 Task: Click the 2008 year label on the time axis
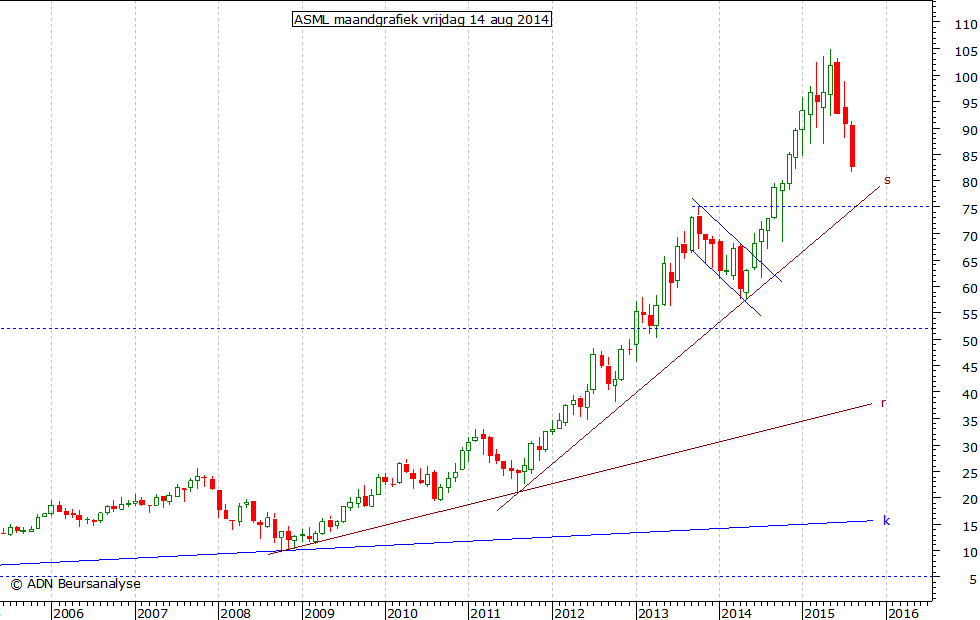pos(236,613)
